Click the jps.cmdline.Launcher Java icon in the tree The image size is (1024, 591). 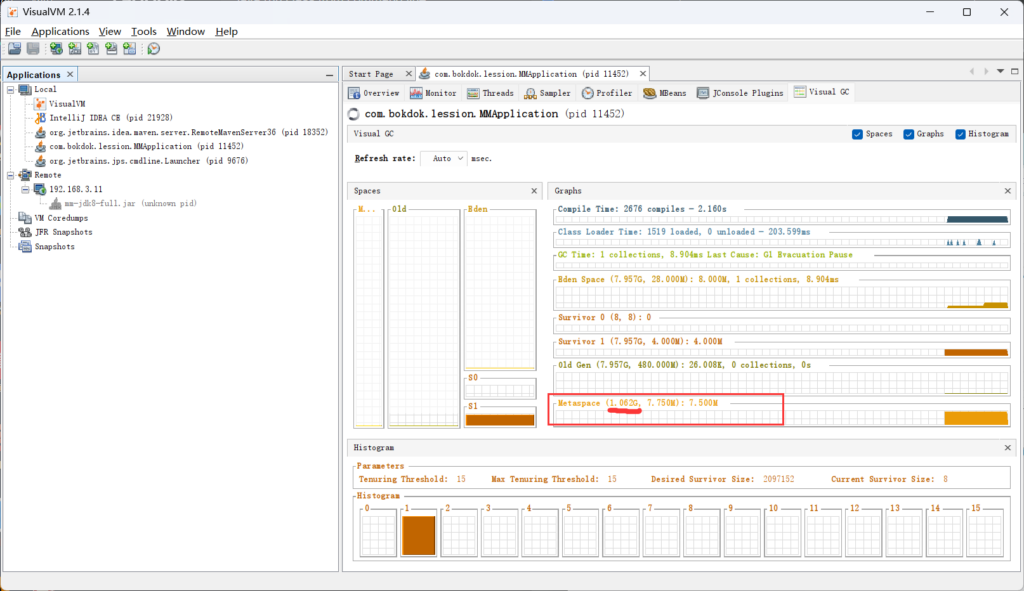[x=40, y=161]
